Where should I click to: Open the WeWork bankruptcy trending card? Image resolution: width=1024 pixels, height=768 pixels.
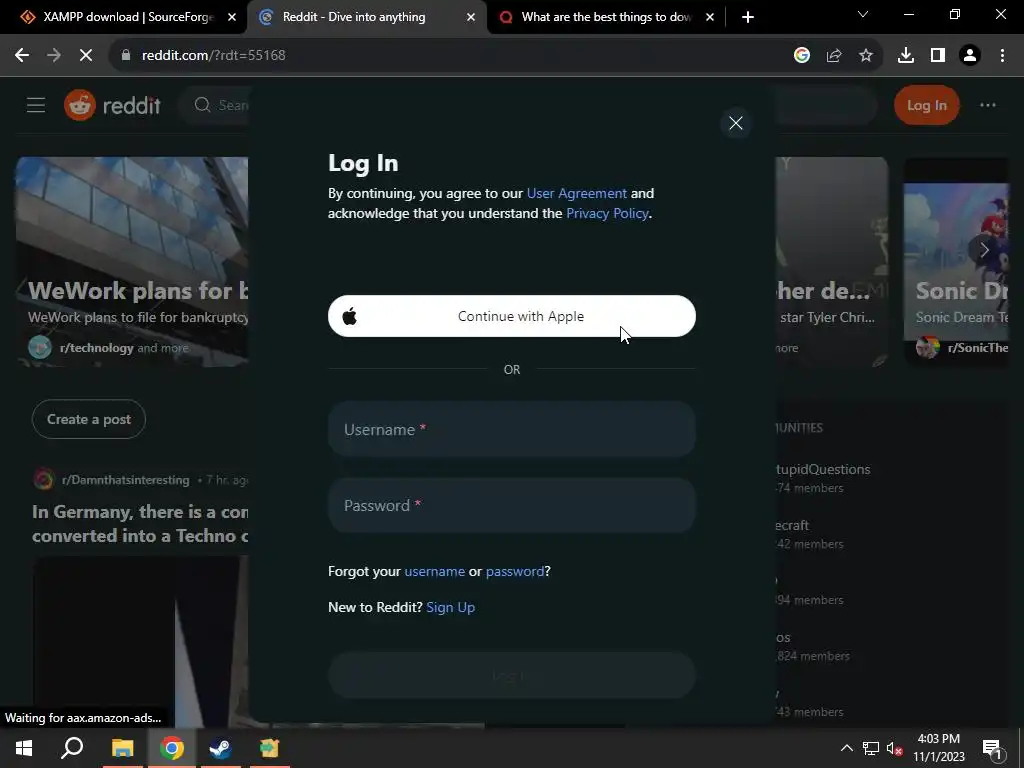coord(132,261)
